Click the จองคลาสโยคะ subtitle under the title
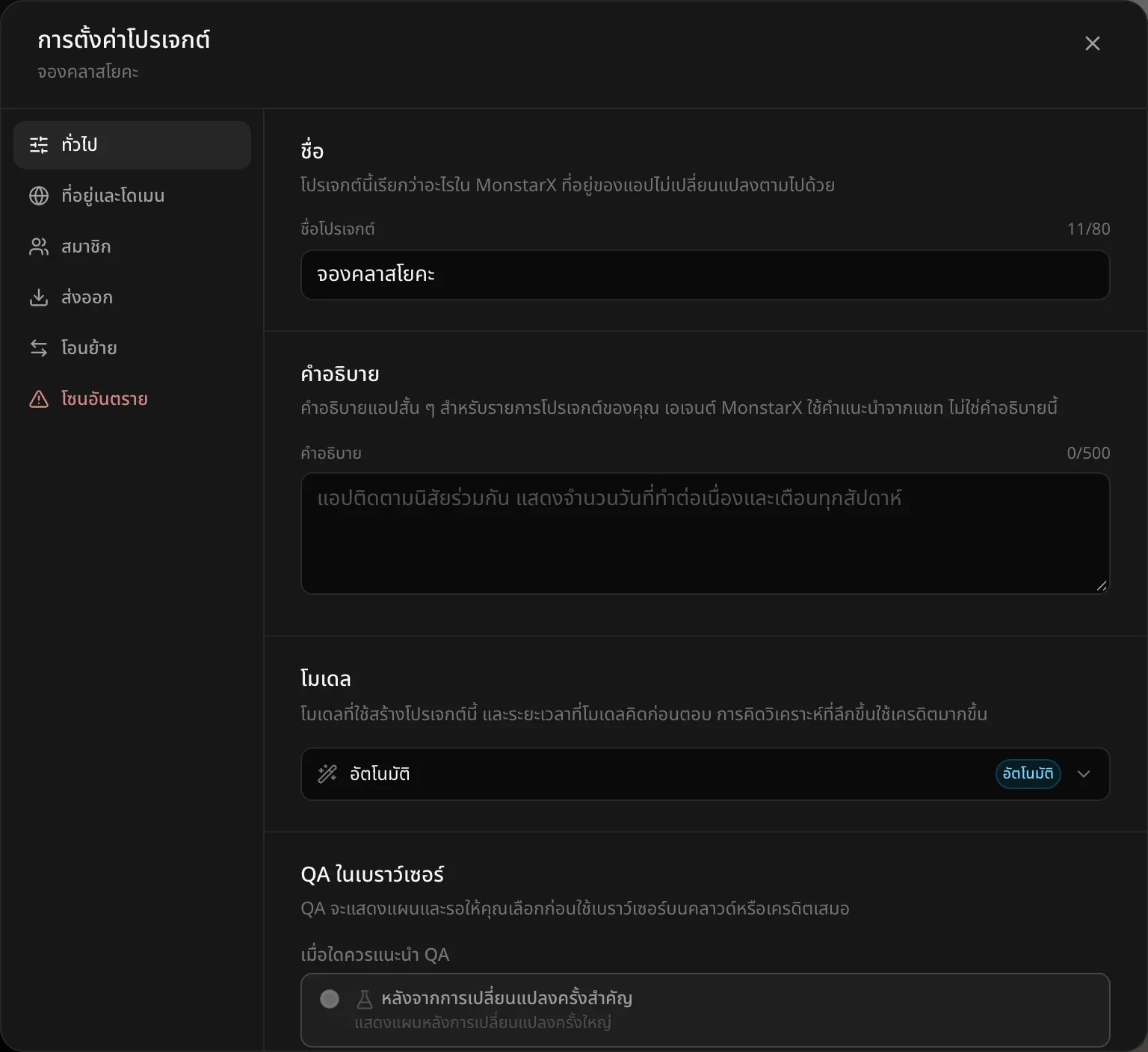This screenshot has width=1148, height=1052. (x=88, y=72)
